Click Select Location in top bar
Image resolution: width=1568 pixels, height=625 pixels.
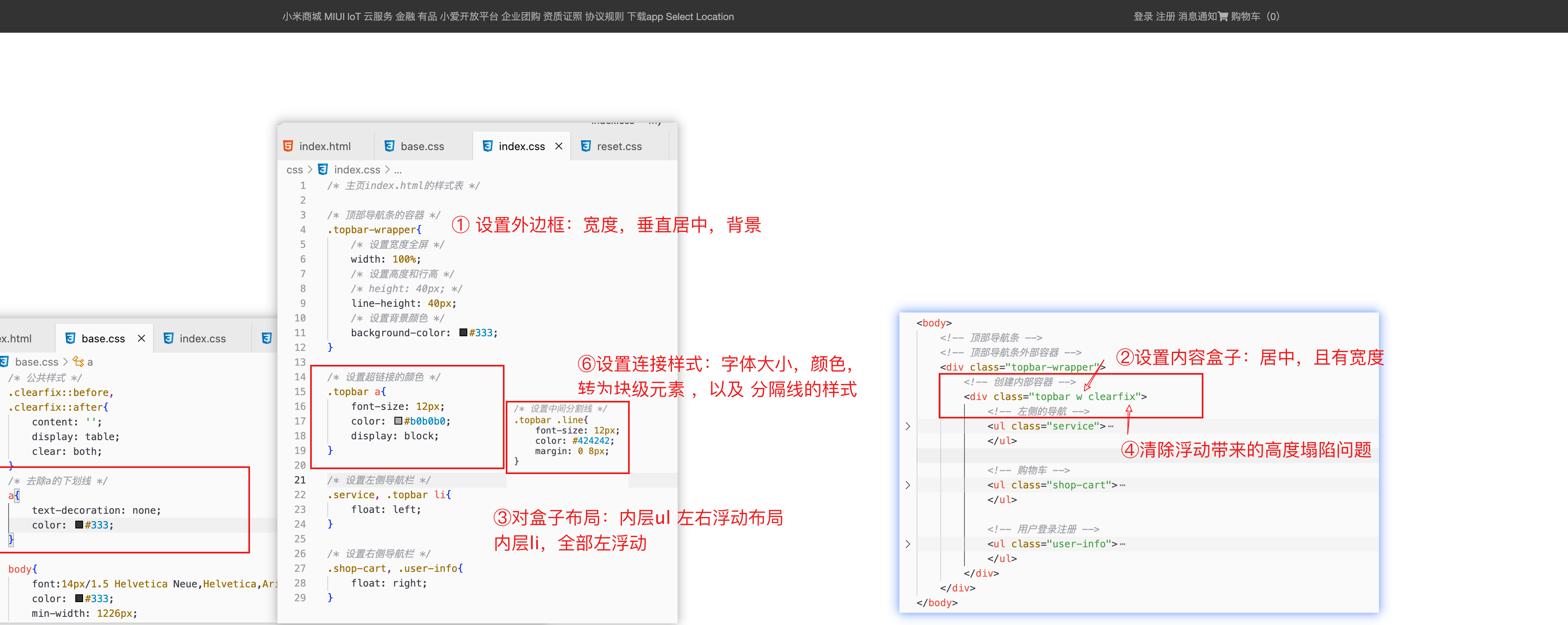pos(700,16)
